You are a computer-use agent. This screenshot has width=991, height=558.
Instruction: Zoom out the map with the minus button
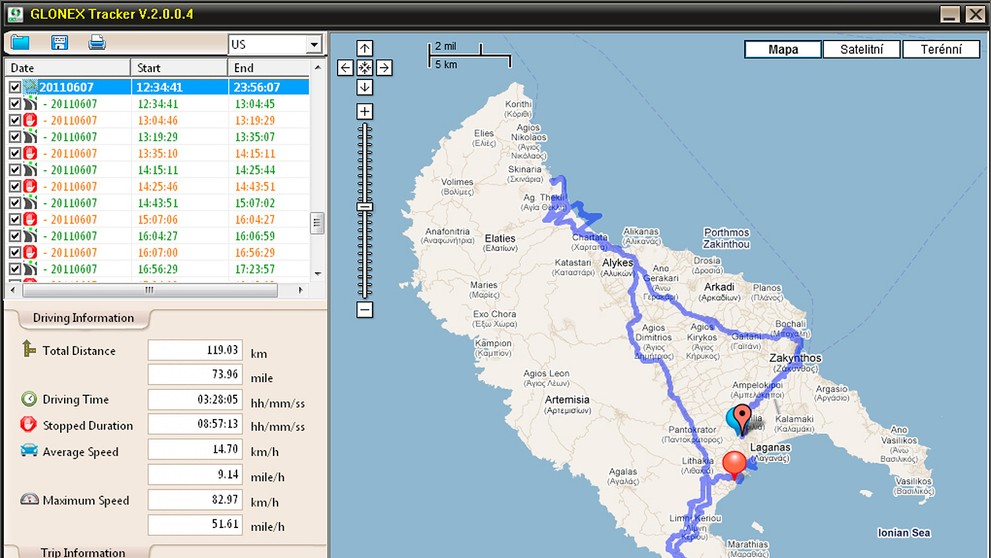[365, 310]
